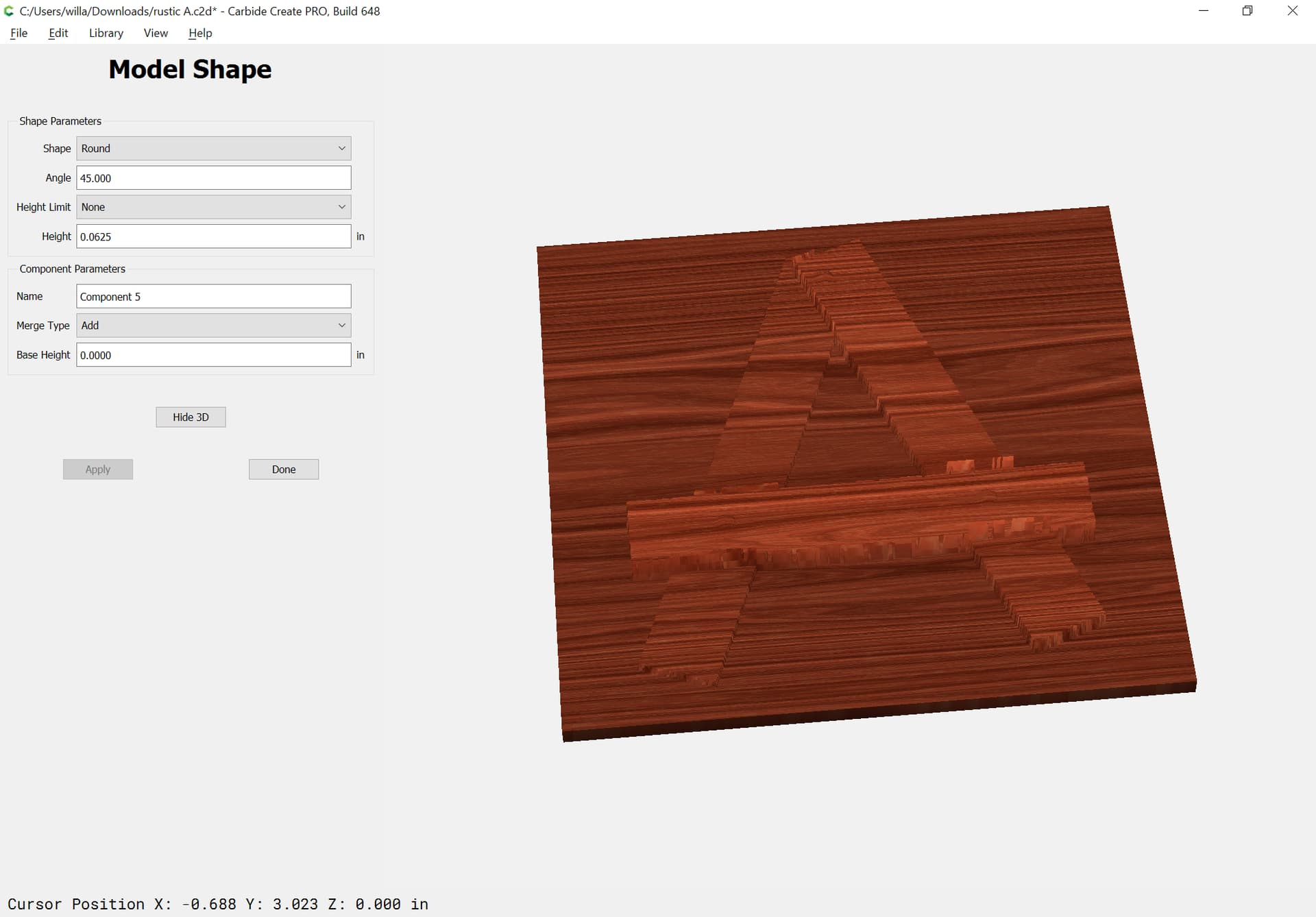Click the Height Limit label
Image resolution: width=1316 pixels, height=917 pixels.
43,207
